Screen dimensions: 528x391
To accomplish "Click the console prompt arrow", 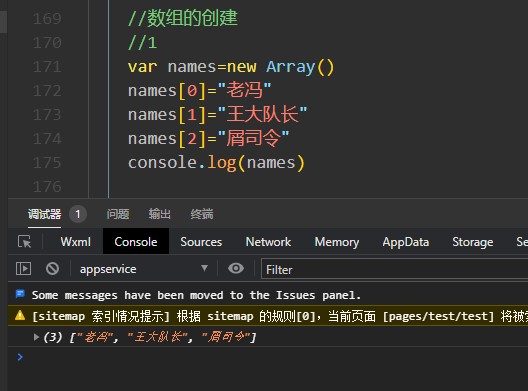I will (20, 357).
